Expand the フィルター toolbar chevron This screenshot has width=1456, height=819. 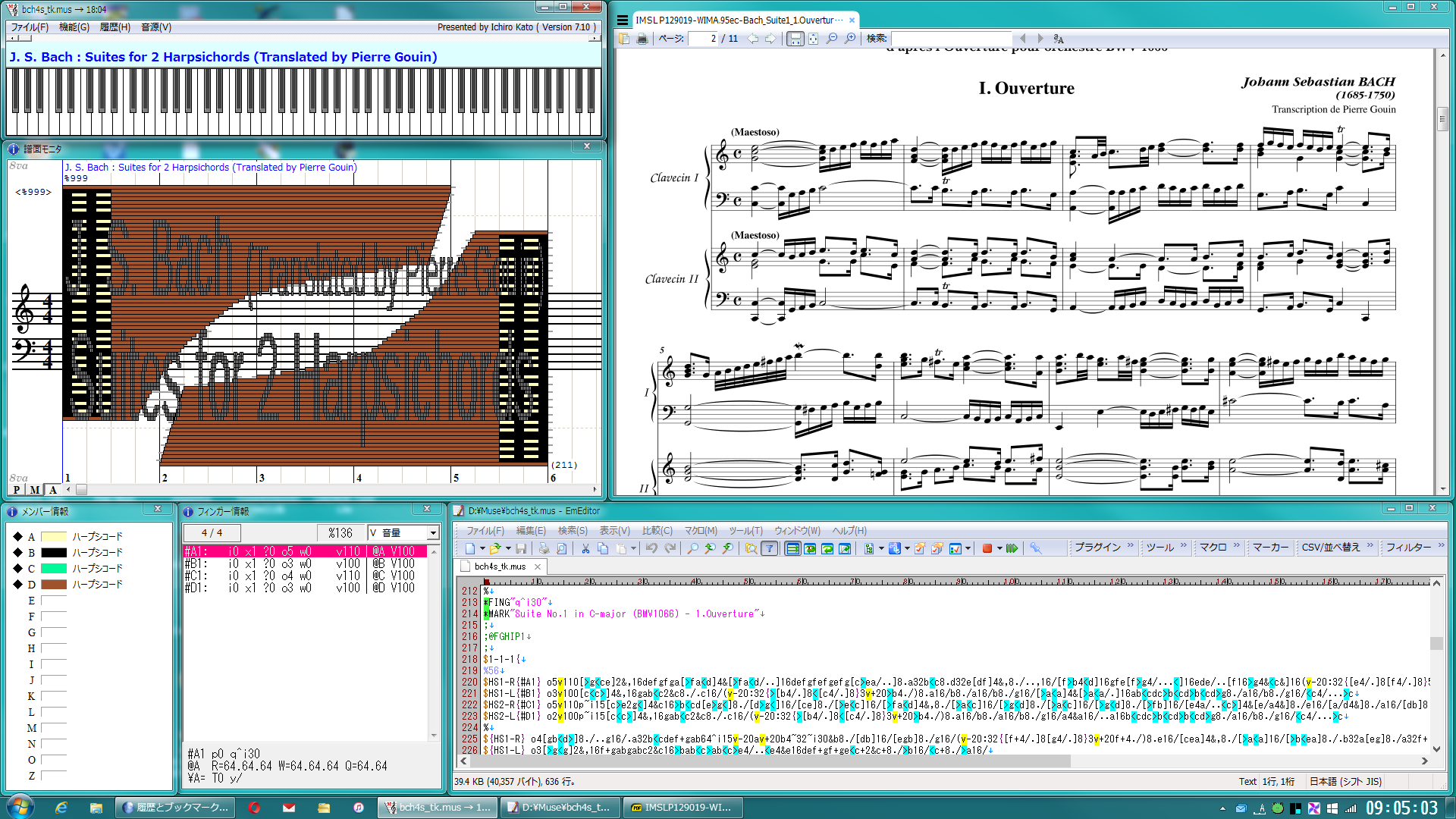[1442, 545]
